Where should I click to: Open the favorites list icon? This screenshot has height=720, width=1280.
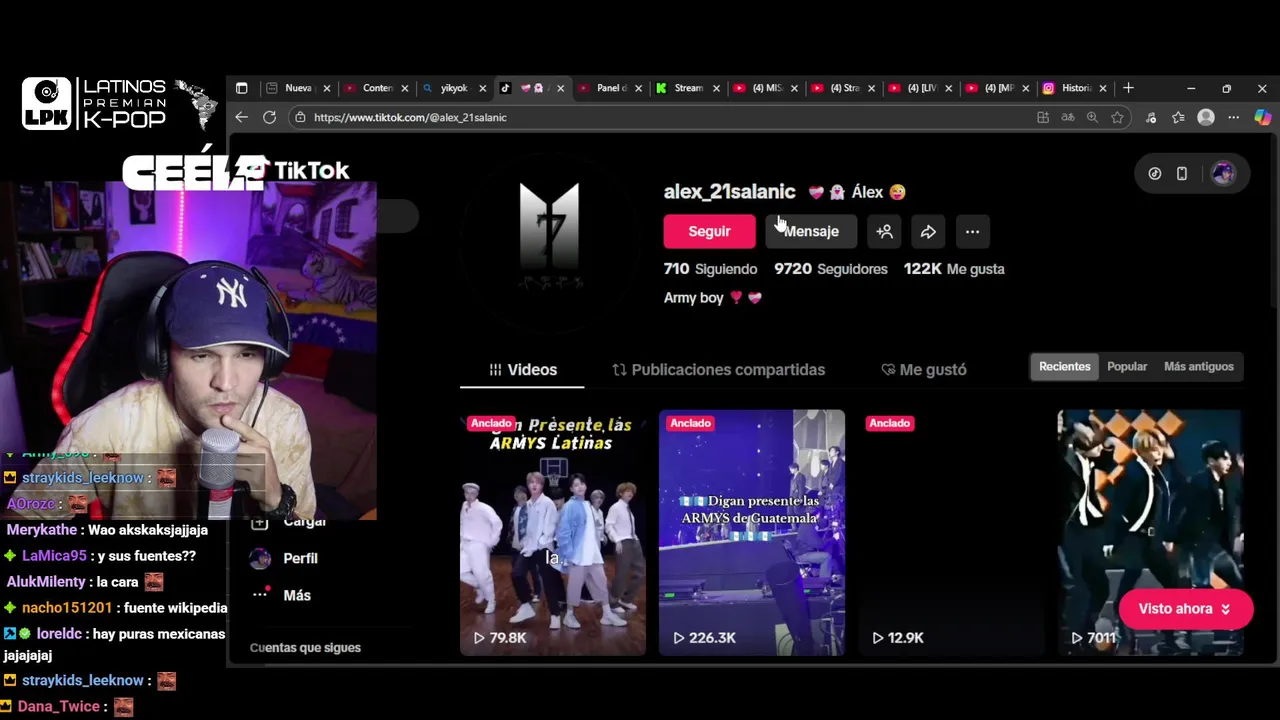1178,117
